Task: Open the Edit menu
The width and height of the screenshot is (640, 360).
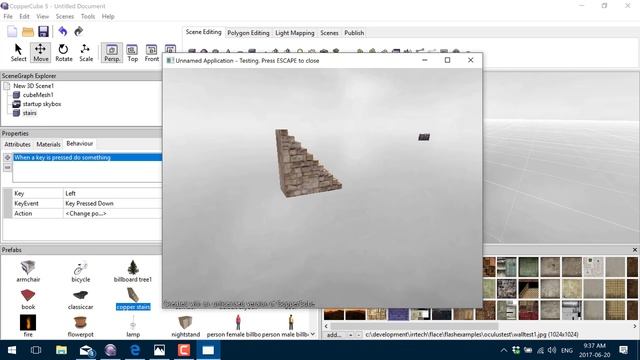Action: coord(24,16)
